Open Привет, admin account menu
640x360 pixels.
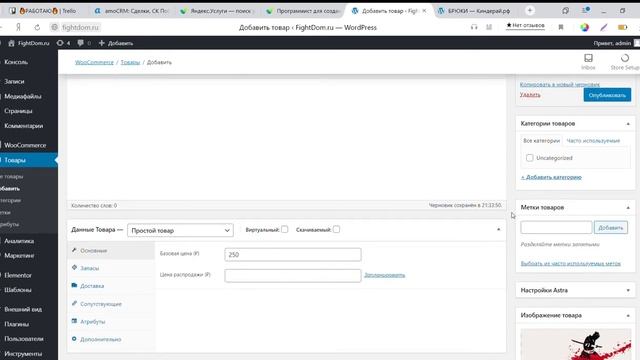tap(616, 43)
